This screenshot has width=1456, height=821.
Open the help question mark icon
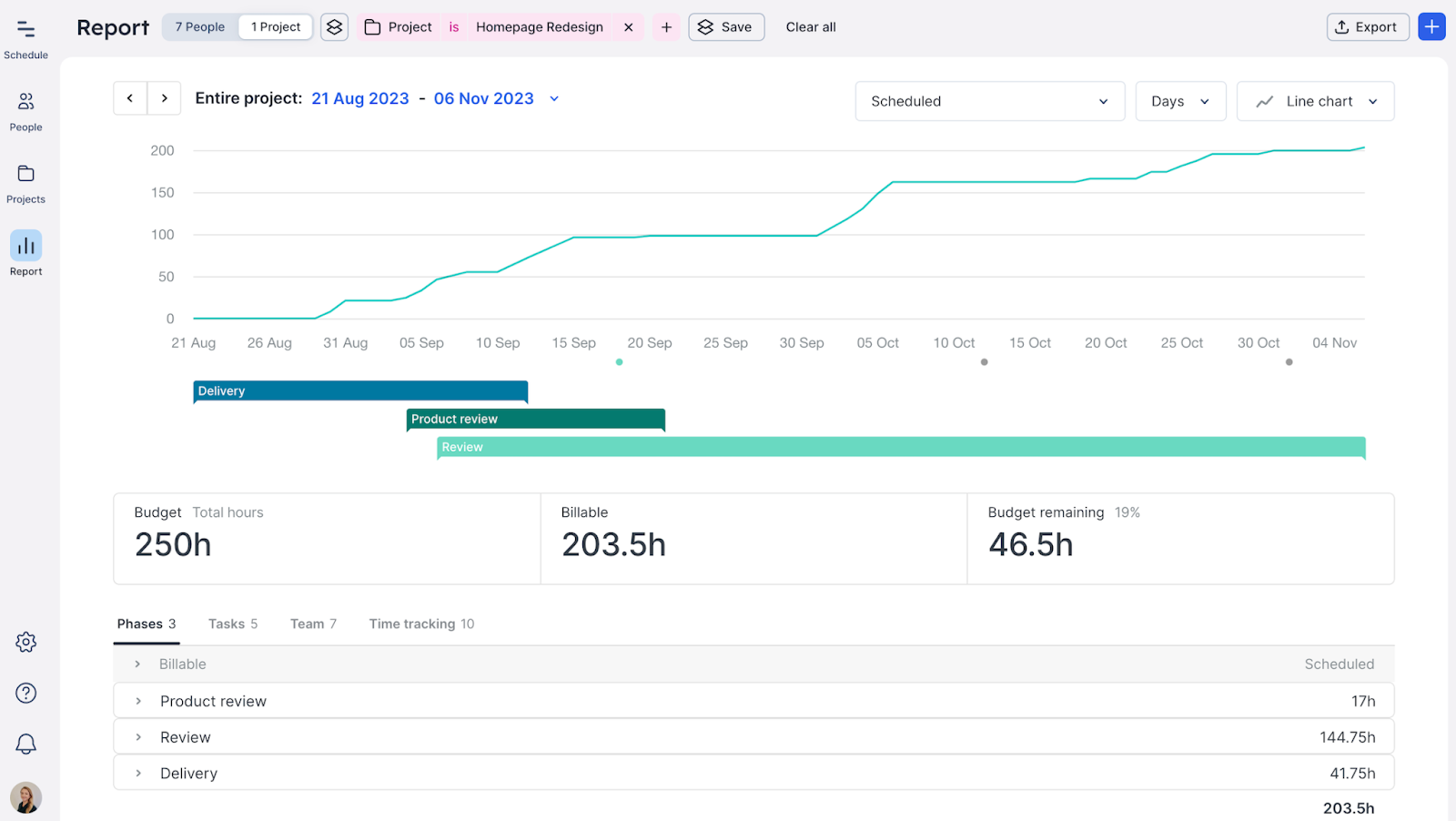point(25,694)
